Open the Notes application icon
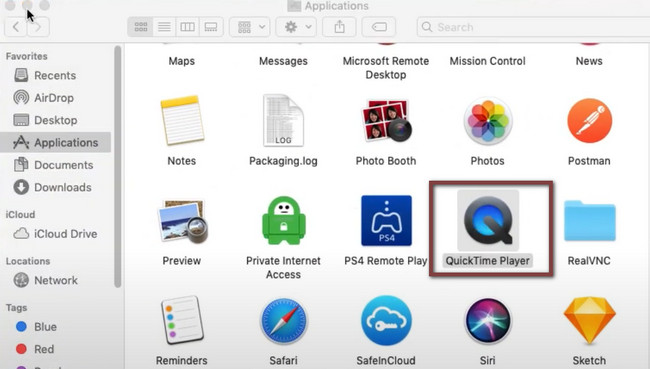Image resolution: width=650 pixels, height=369 pixels. 182,121
